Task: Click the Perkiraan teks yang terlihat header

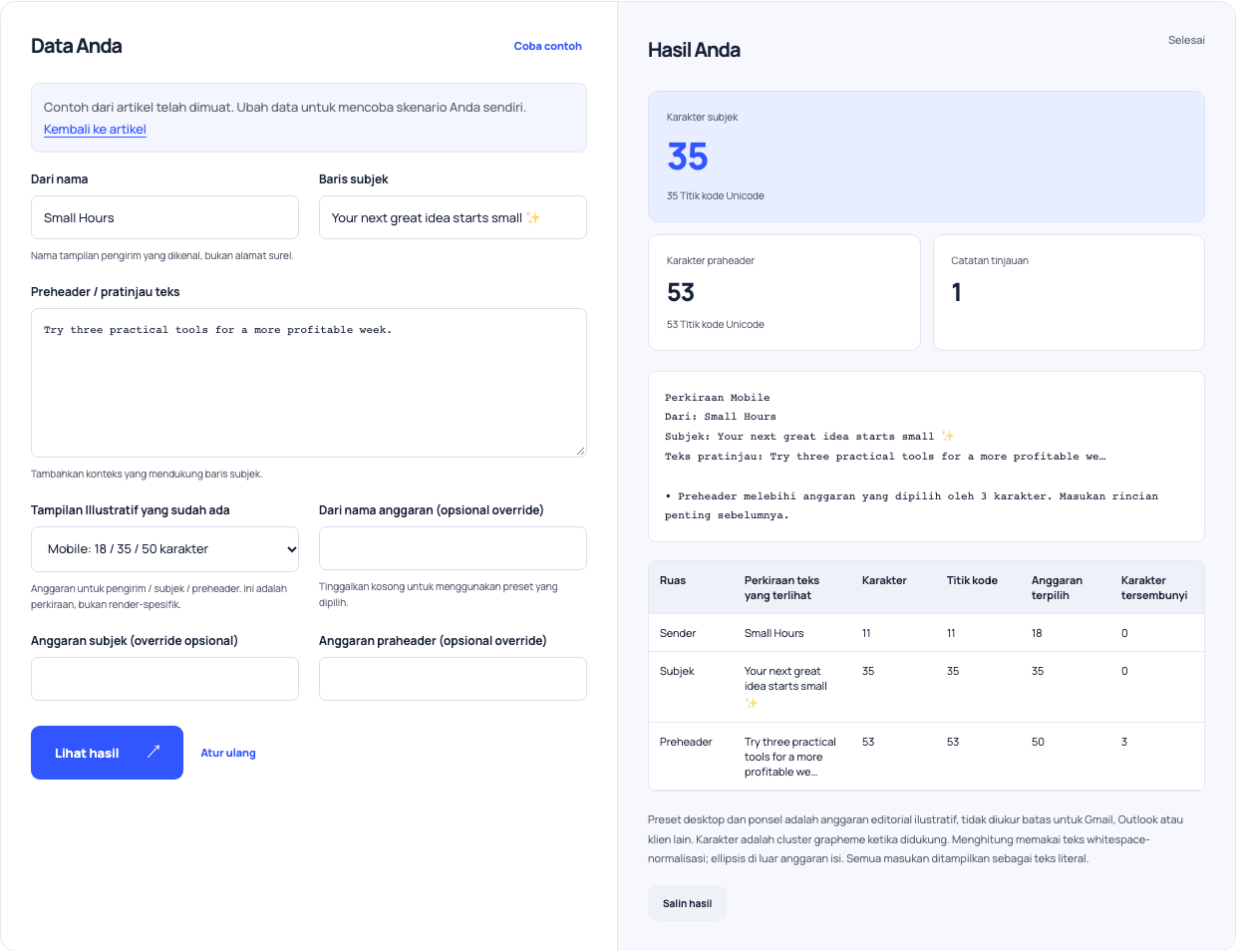Action: pos(782,588)
